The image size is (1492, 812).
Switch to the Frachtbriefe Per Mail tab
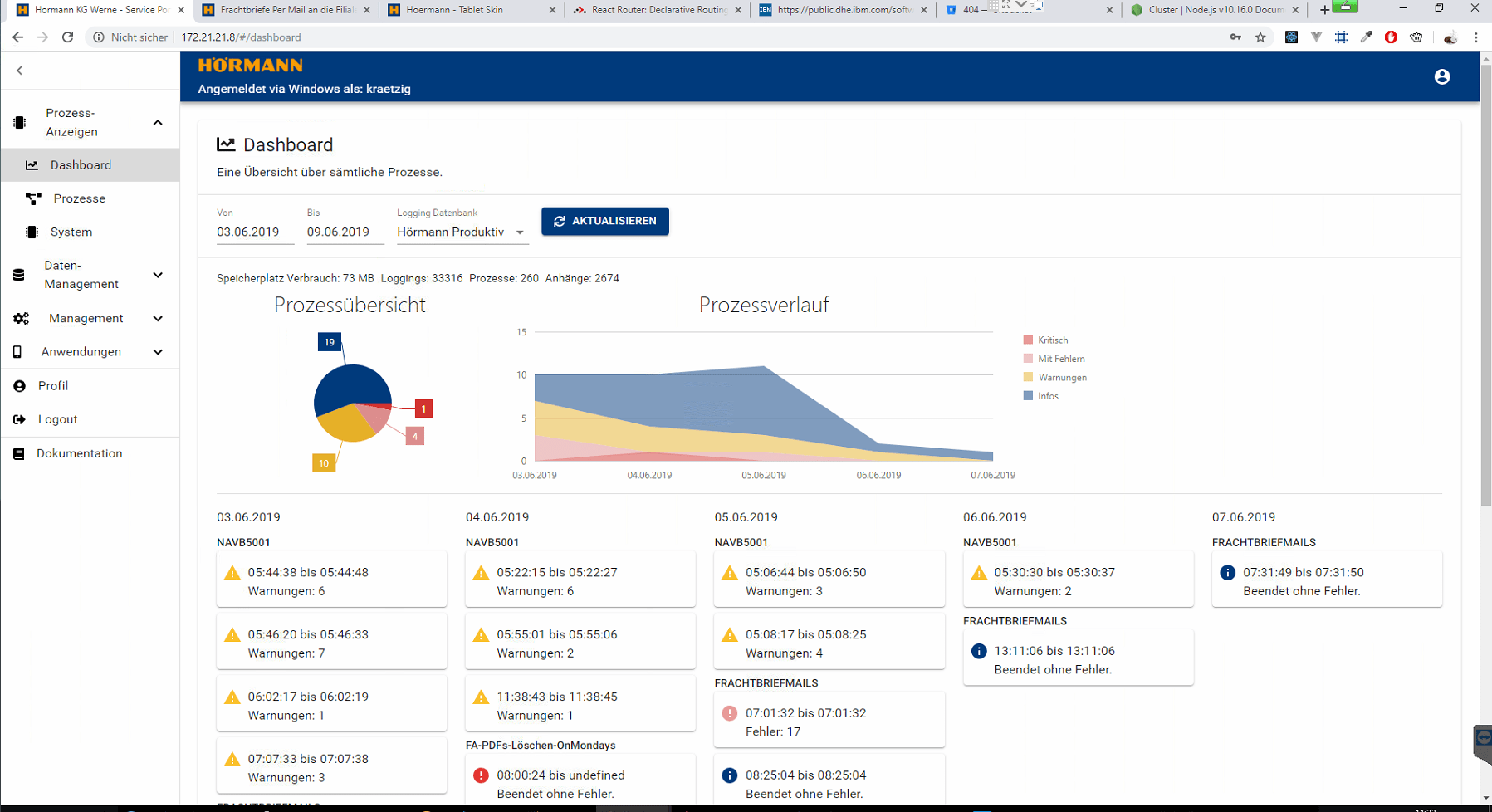point(286,10)
